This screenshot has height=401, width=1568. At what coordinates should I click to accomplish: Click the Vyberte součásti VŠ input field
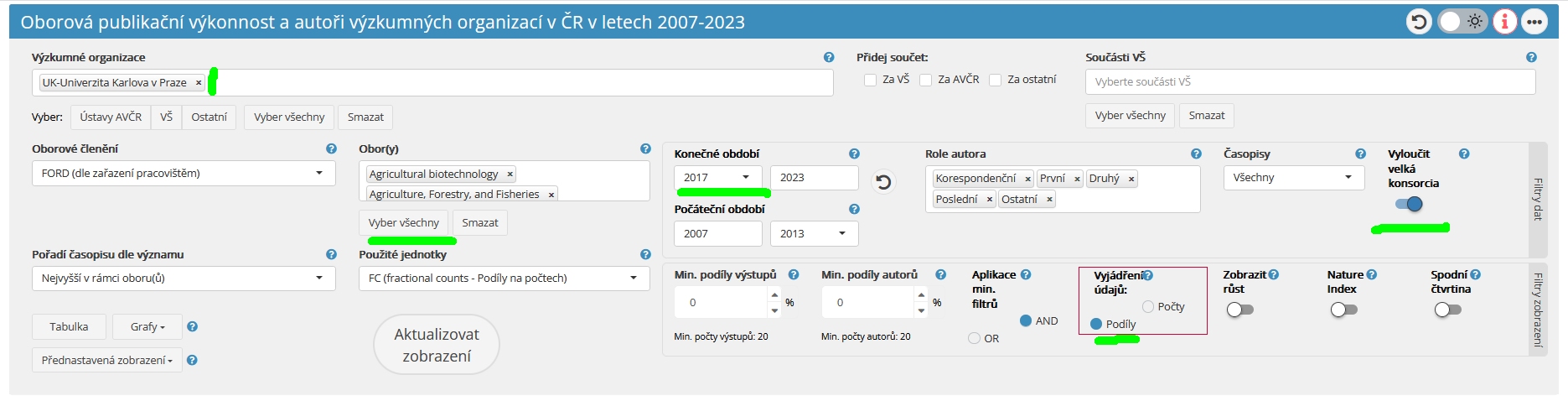(1310, 82)
